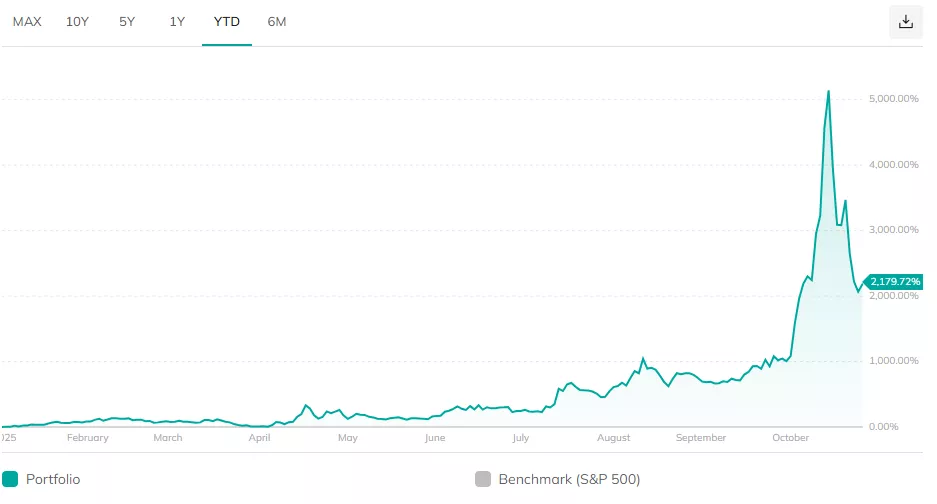Screen dimensions: 937x504
Task: Click the August x-axis label
Action: click(614, 438)
